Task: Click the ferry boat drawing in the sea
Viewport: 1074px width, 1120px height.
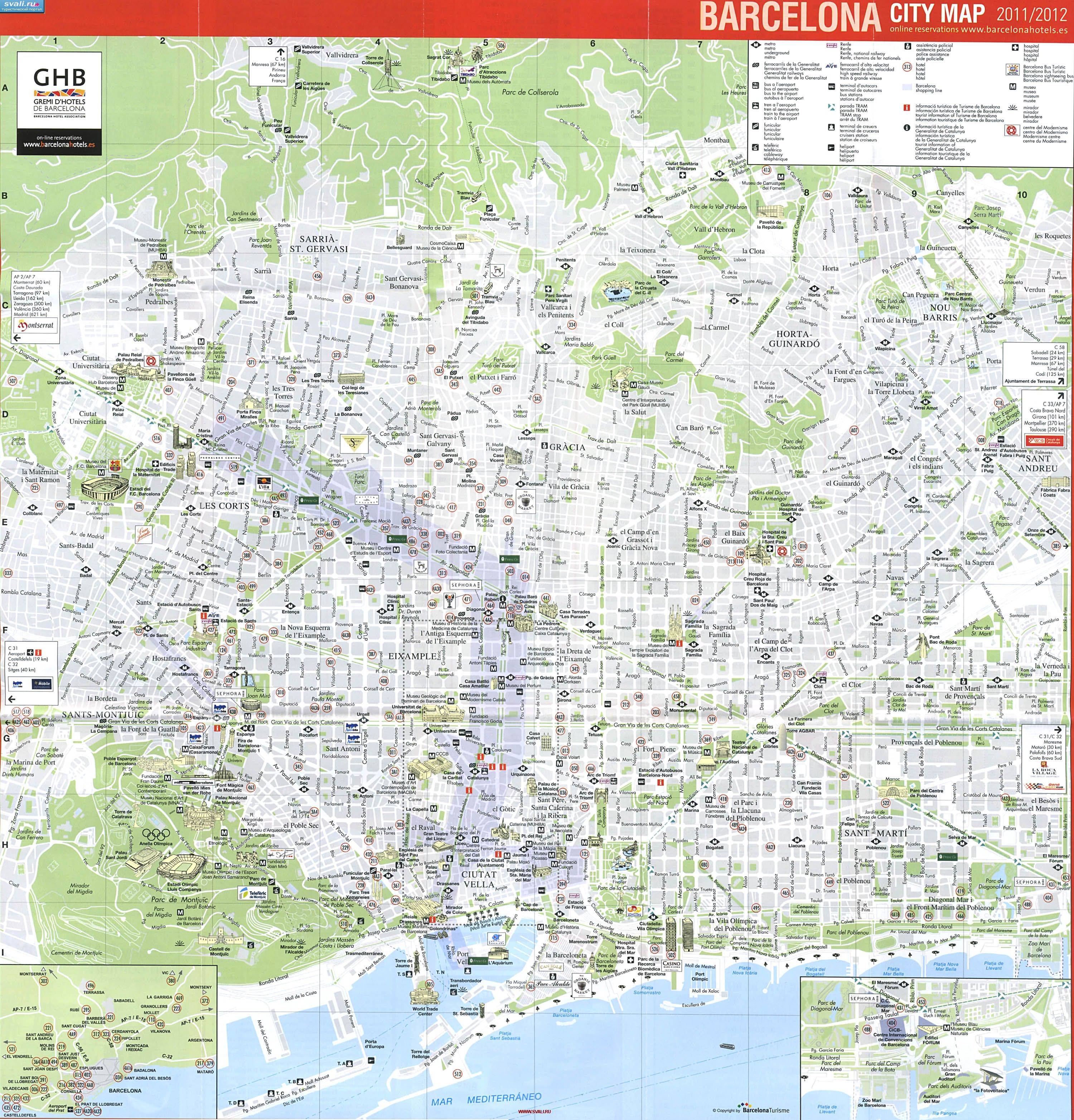Action: pos(727,1047)
